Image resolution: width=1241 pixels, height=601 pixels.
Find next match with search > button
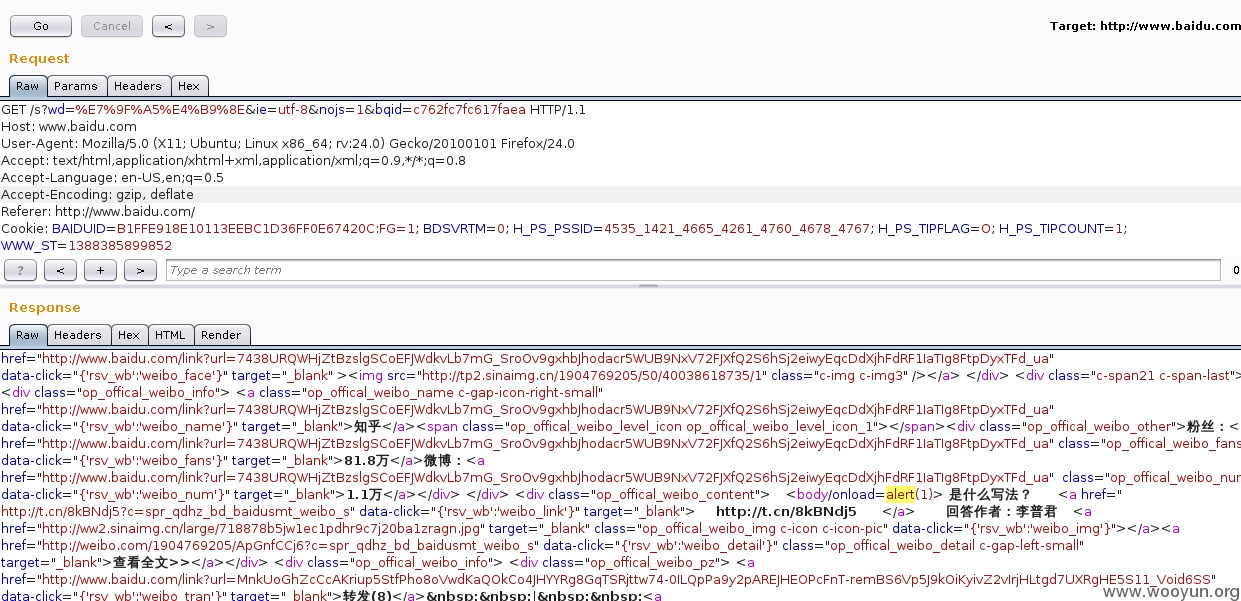pos(140,270)
